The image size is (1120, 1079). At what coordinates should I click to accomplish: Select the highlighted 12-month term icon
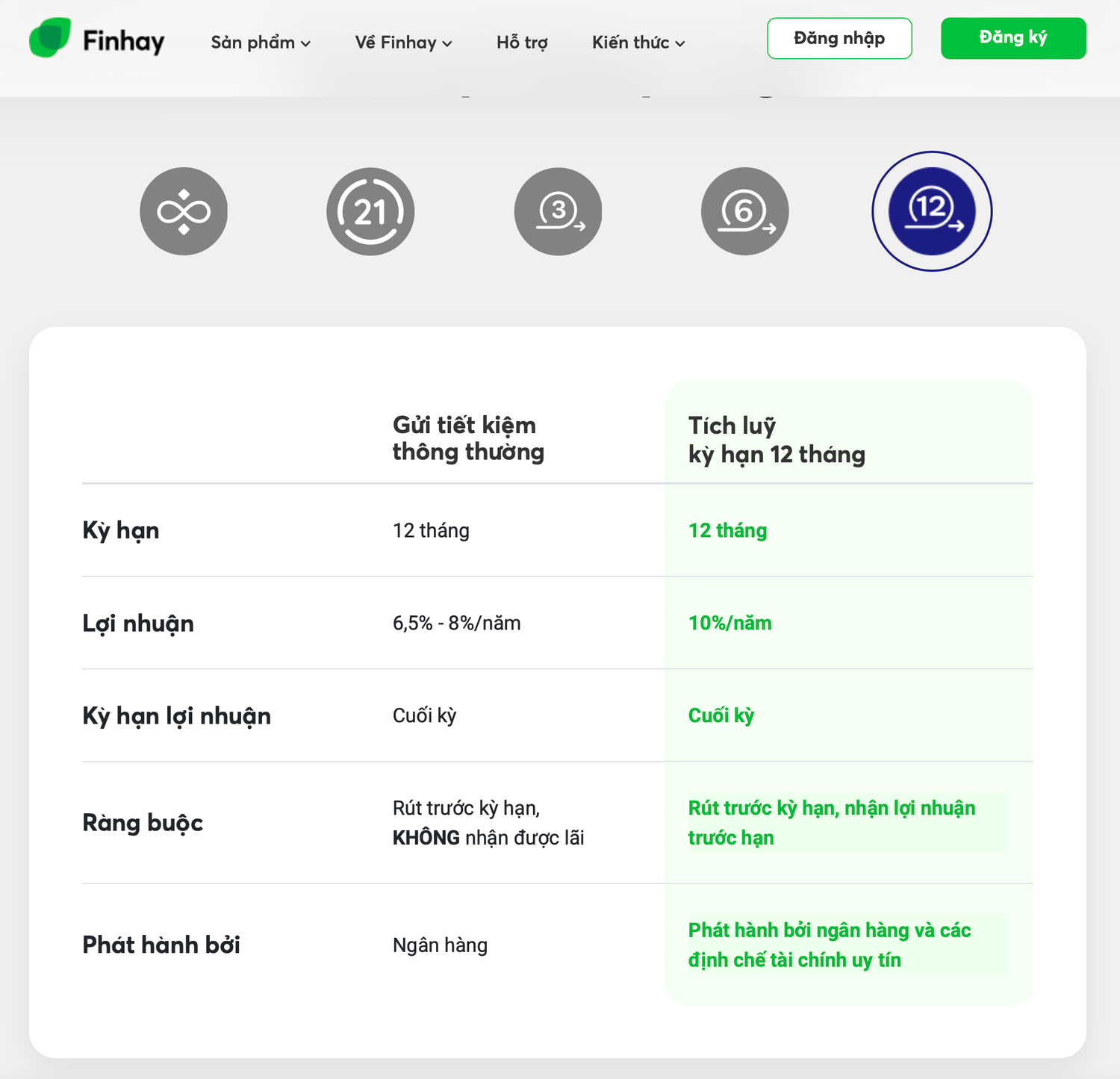(x=932, y=211)
